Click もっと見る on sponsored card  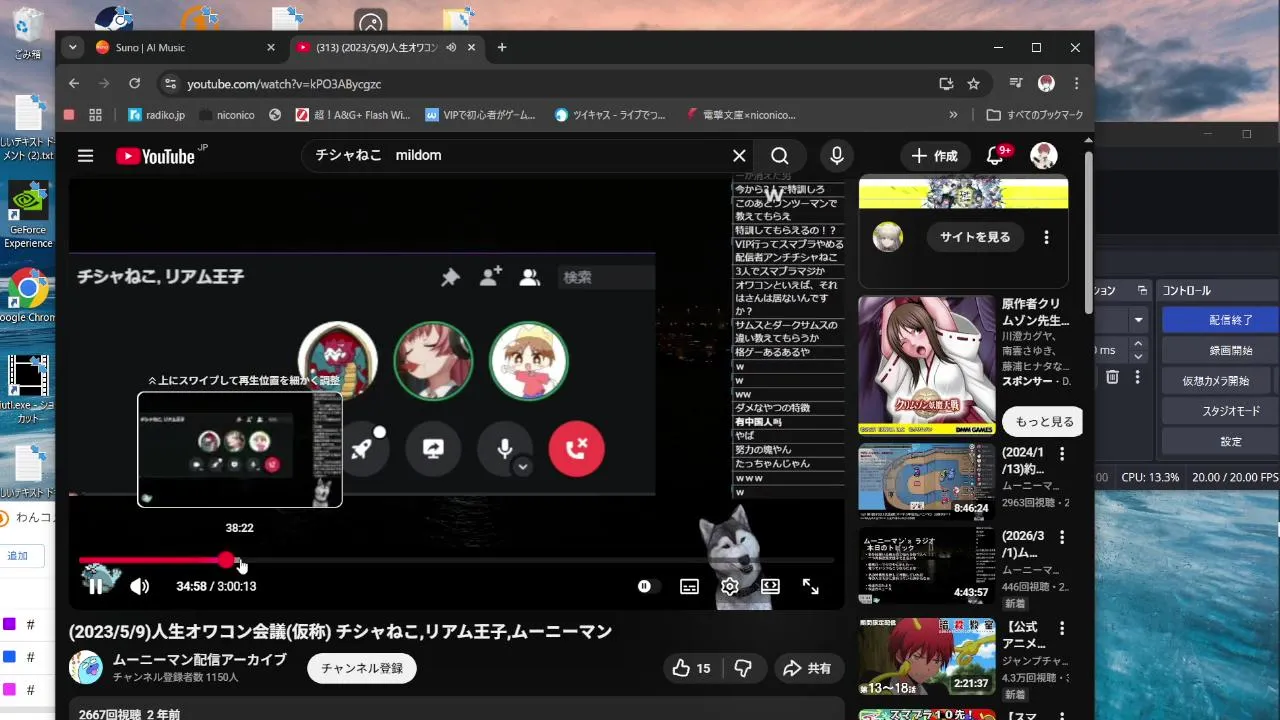(x=1045, y=421)
